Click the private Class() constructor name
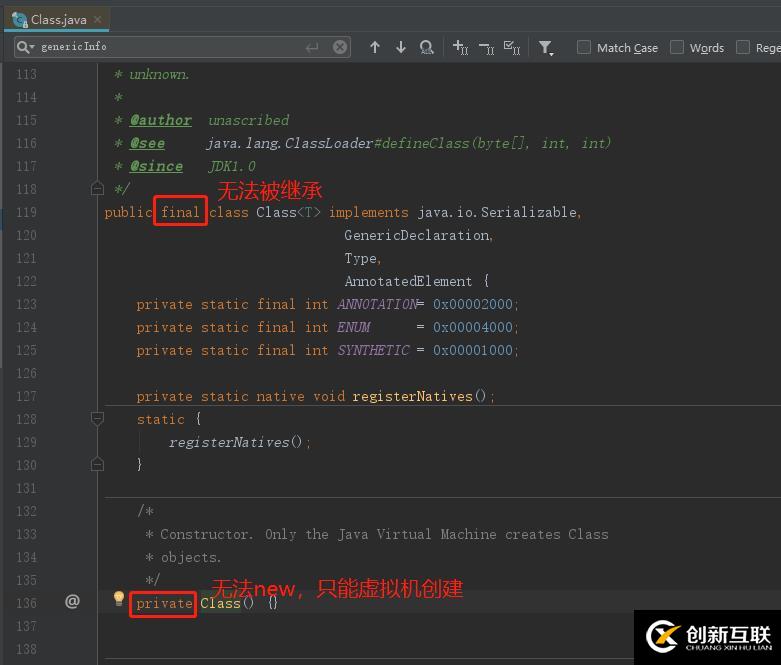This screenshot has height=665, width=781. pos(221,603)
